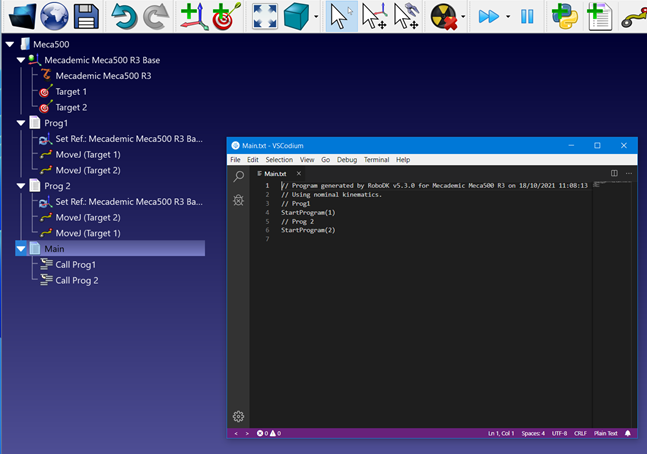The image size is (647, 454).
Task: Click the Check Collisions radiation icon
Action: (x=443, y=16)
